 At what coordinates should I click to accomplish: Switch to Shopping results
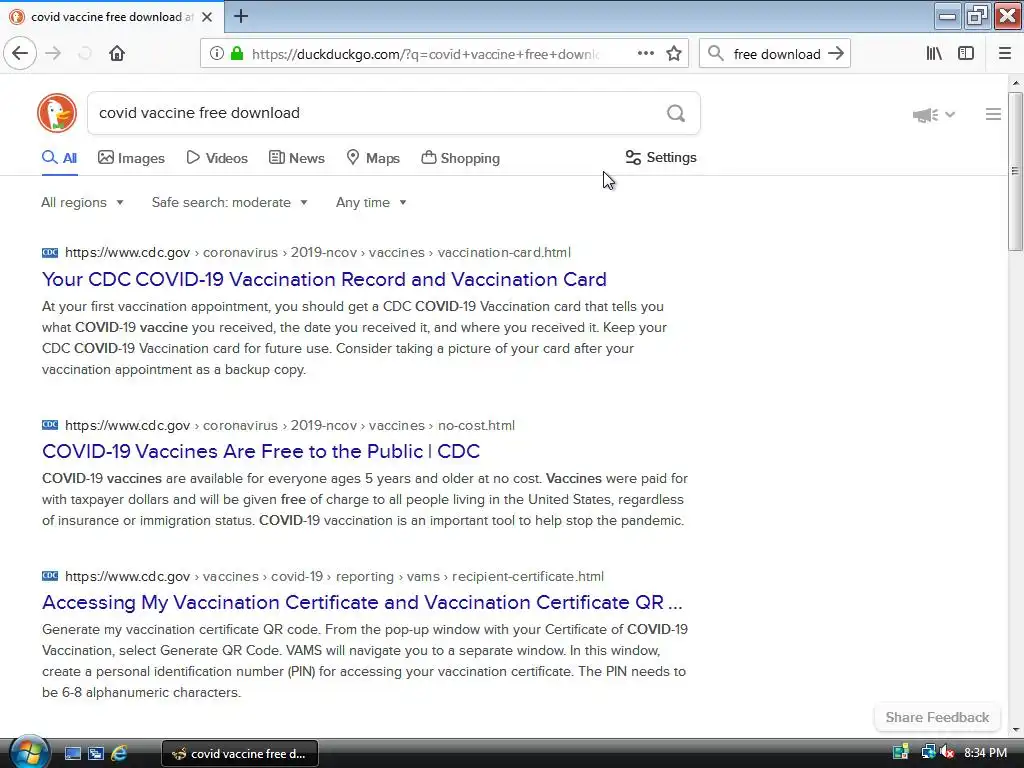(460, 158)
